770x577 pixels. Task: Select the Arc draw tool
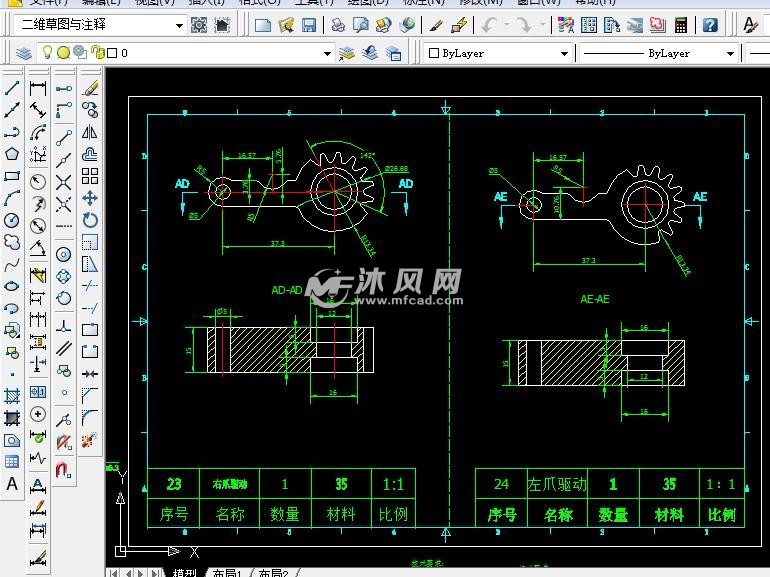tap(12, 198)
